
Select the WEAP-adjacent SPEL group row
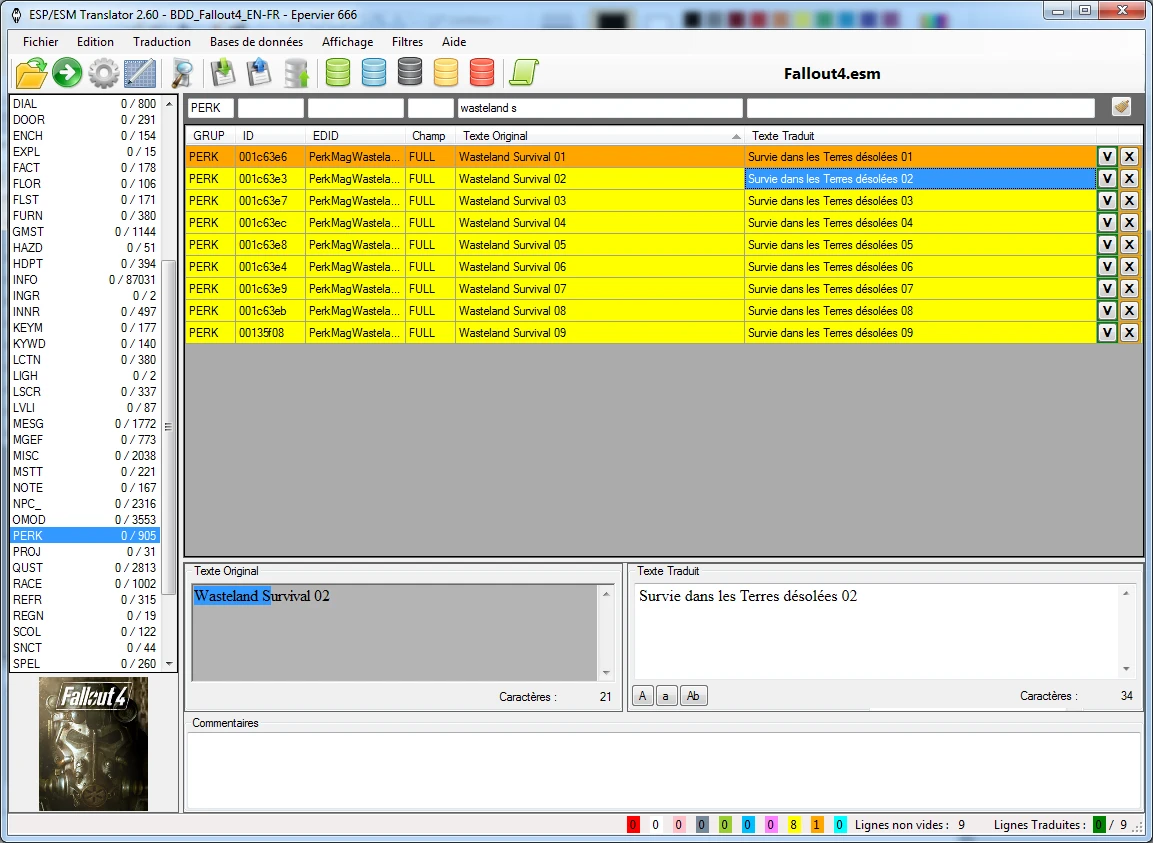click(x=85, y=664)
